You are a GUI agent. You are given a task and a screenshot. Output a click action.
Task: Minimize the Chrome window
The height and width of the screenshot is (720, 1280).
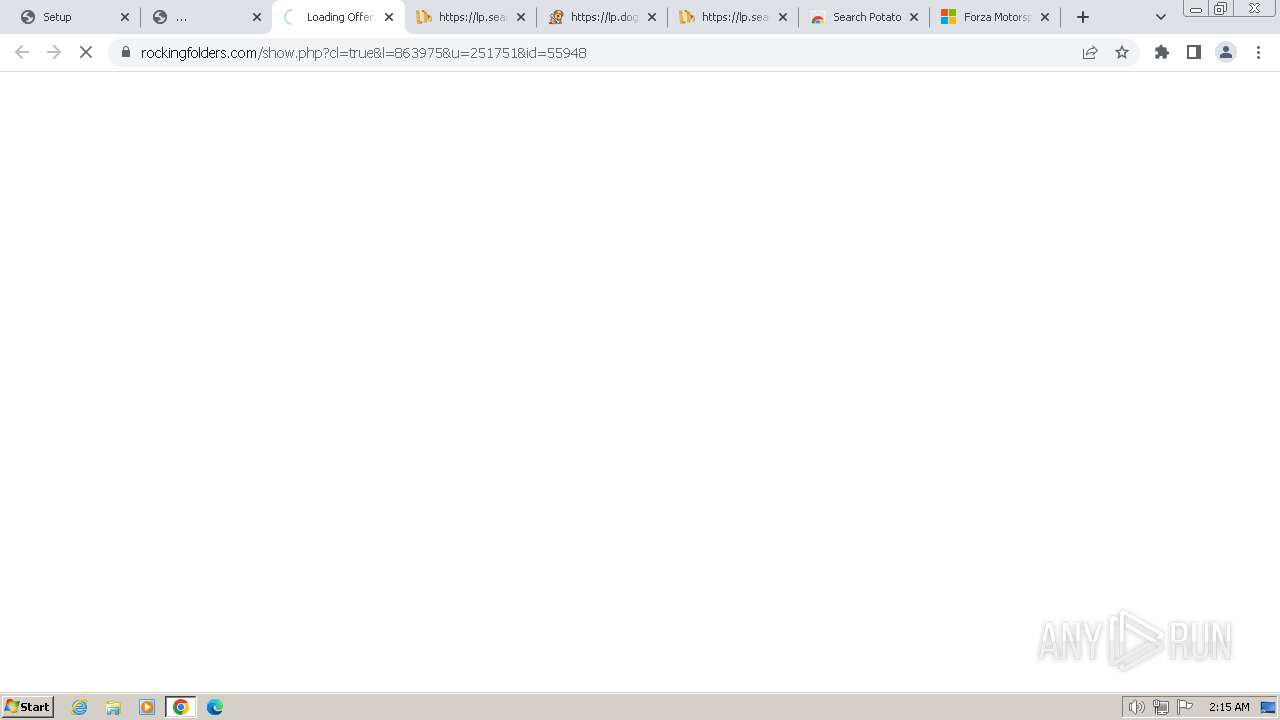pyautogui.click(x=1196, y=9)
